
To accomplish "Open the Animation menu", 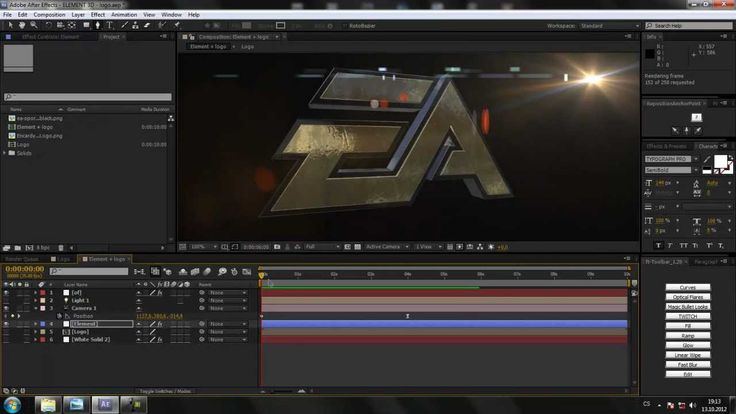I will [x=124, y=15].
